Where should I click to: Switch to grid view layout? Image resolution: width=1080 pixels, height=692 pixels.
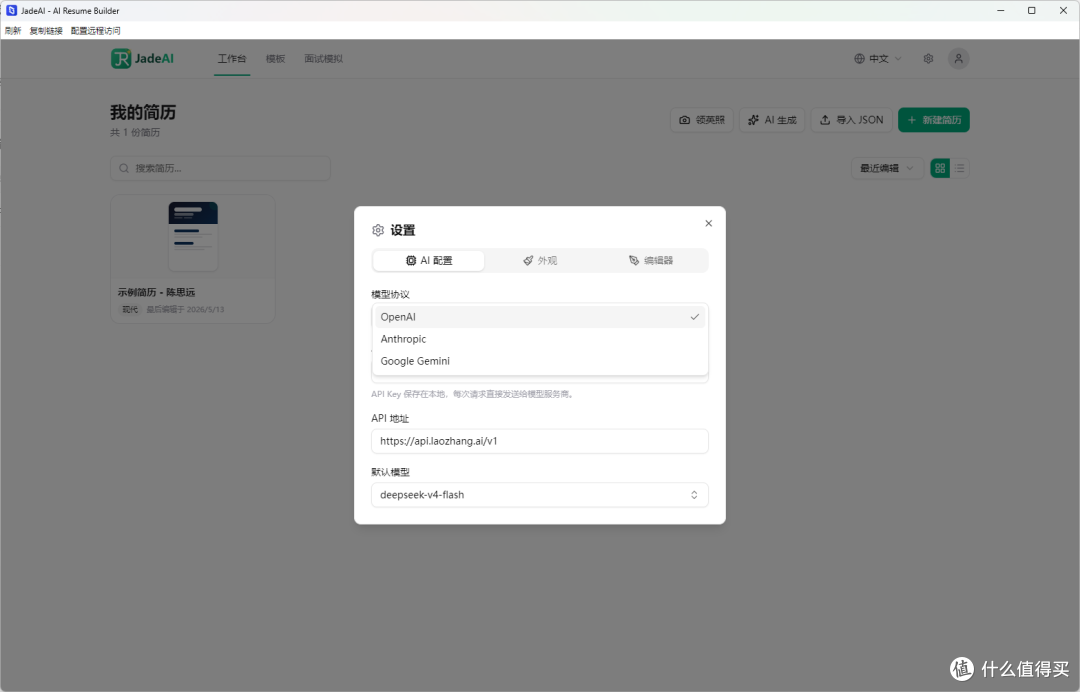pyautogui.click(x=939, y=168)
